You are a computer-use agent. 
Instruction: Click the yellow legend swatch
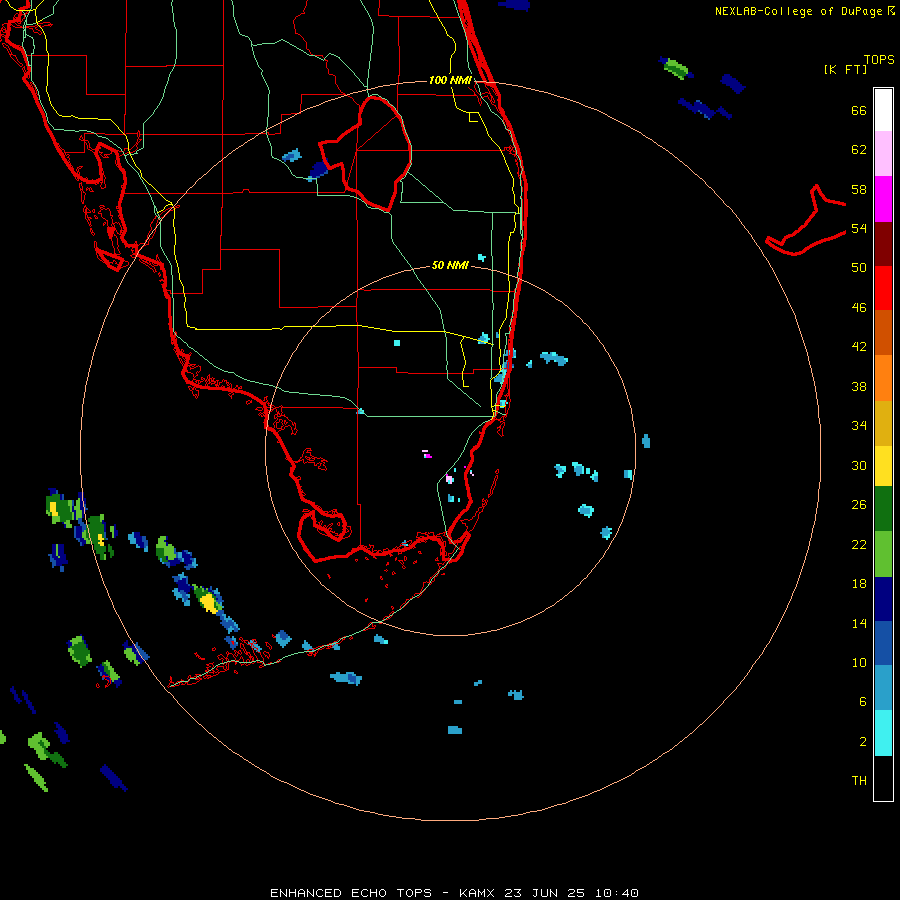coord(883,466)
